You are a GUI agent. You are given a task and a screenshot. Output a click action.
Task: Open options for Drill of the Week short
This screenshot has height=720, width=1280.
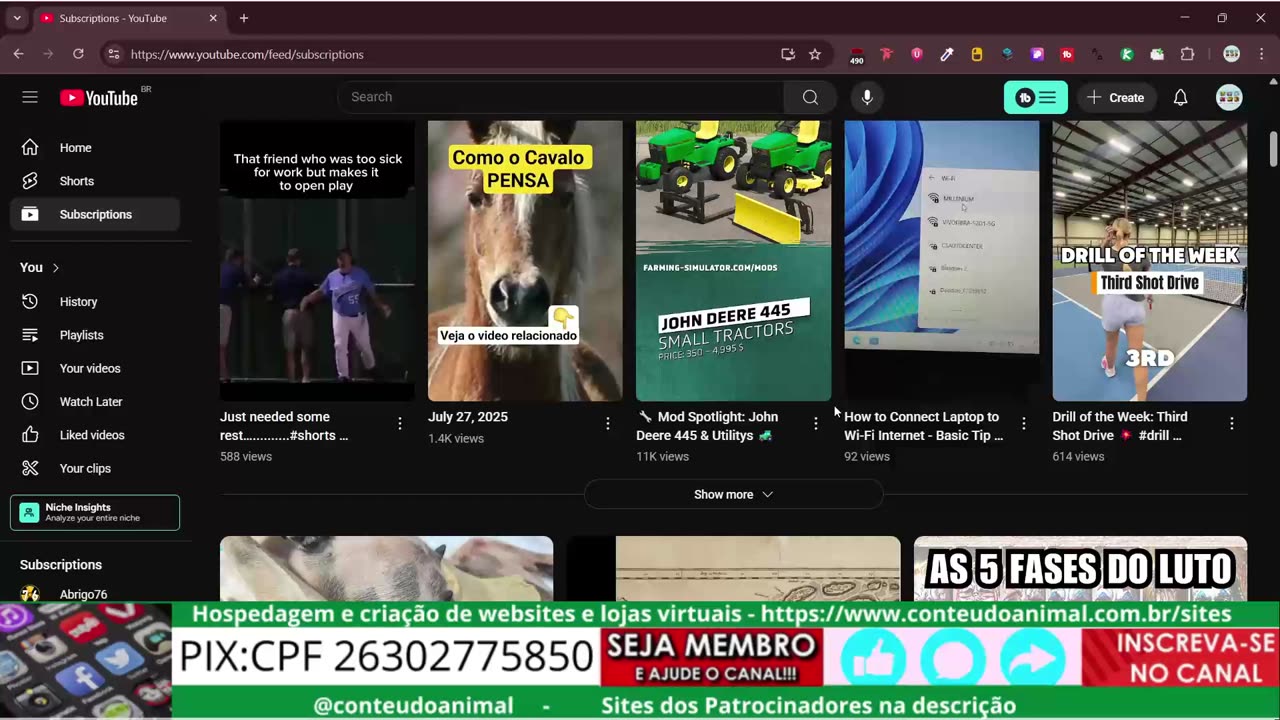pyautogui.click(x=1232, y=424)
